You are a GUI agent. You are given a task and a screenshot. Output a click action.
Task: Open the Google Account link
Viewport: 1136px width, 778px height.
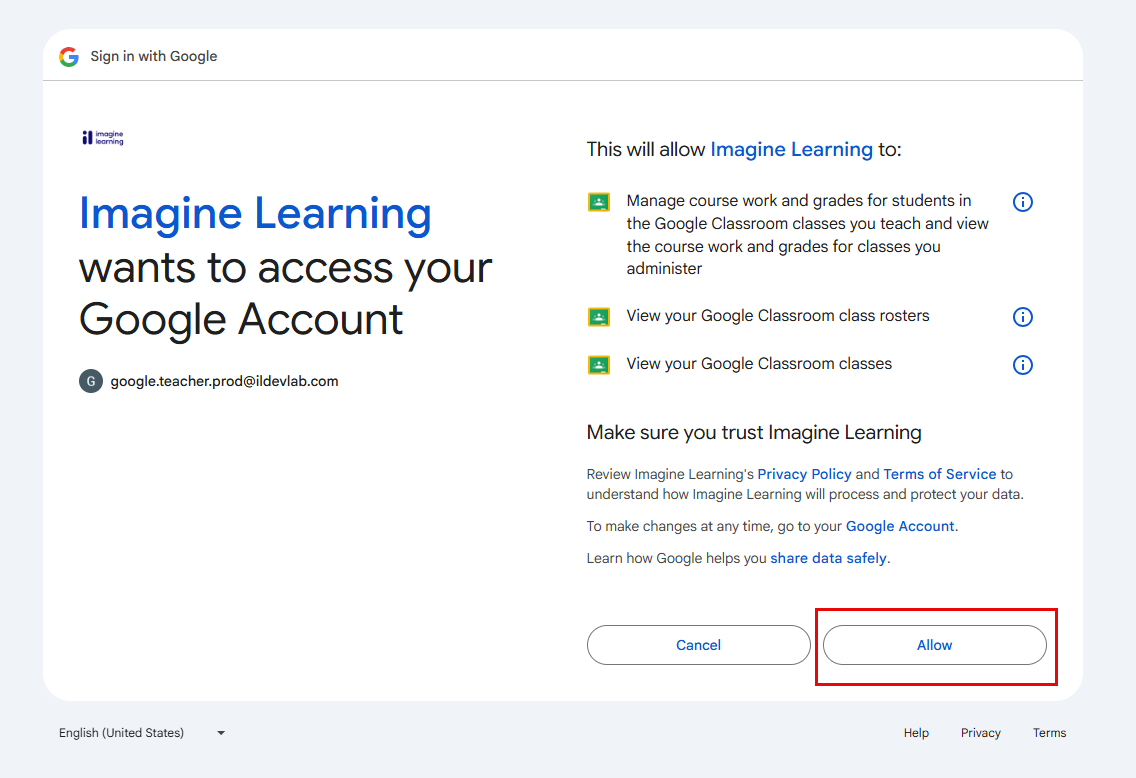pyautogui.click(x=900, y=526)
